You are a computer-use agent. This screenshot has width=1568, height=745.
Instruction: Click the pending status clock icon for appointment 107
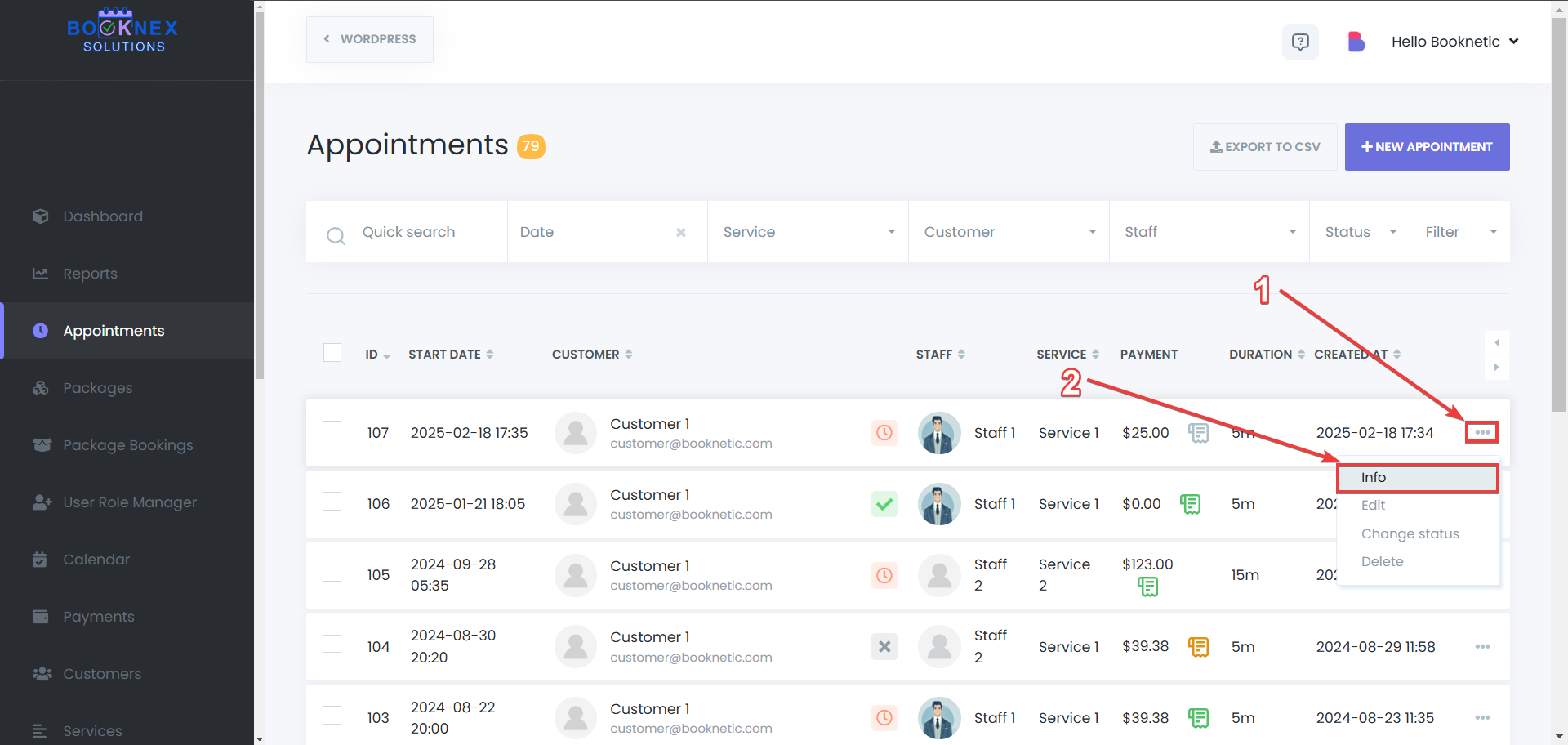(884, 433)
